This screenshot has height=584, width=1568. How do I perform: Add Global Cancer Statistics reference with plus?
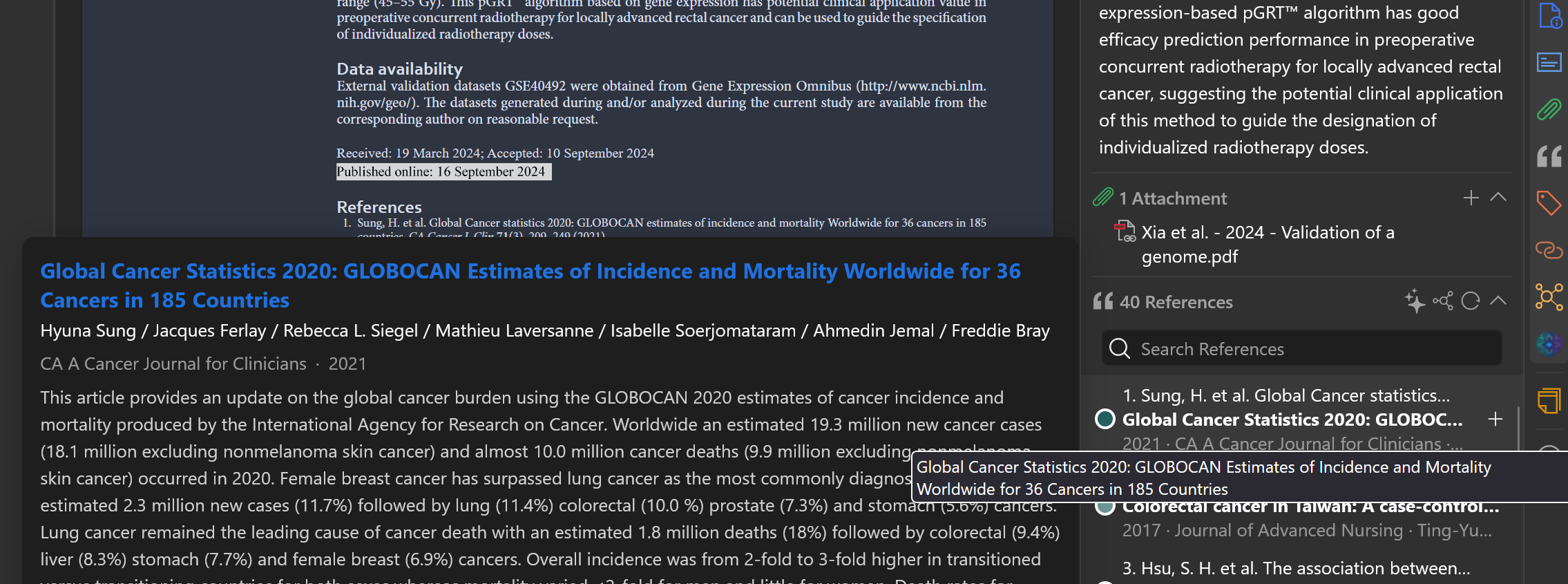1495,420
